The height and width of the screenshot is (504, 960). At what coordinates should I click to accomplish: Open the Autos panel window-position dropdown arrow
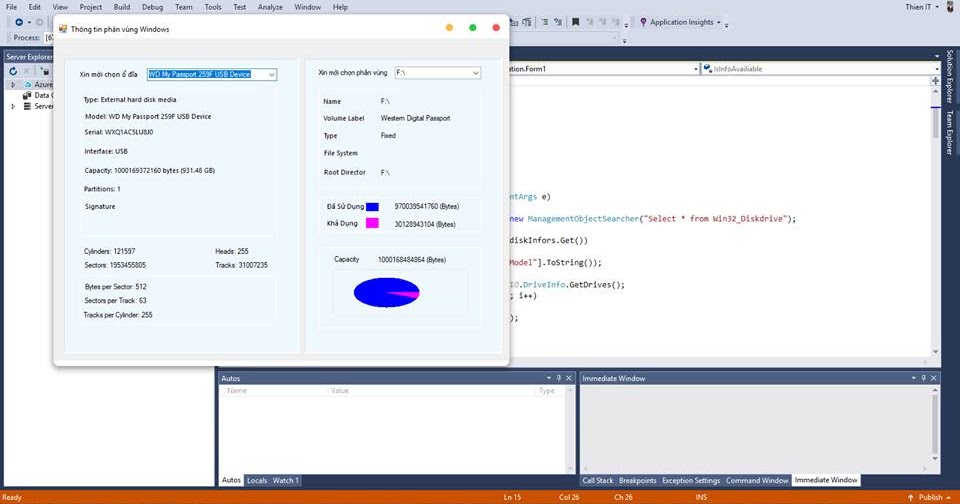pyautogui.click(x=549, y=378)
